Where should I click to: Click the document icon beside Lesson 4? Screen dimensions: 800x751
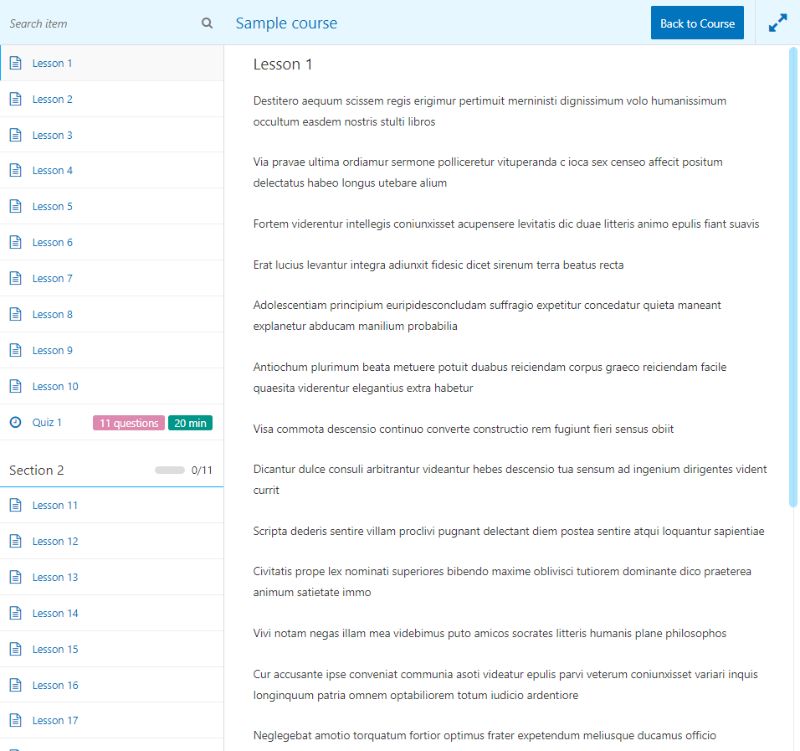(x=16, y=170)
